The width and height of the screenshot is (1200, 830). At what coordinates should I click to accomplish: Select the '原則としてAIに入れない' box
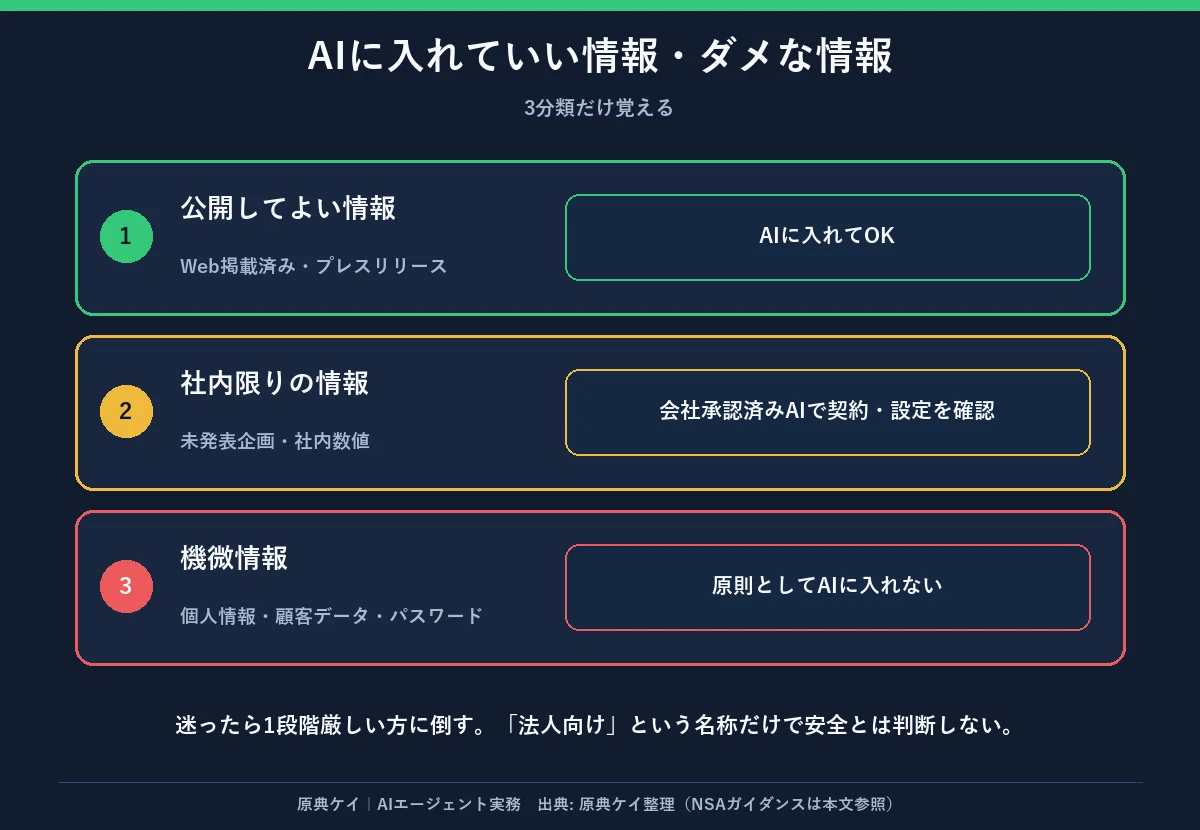[827, 587]
